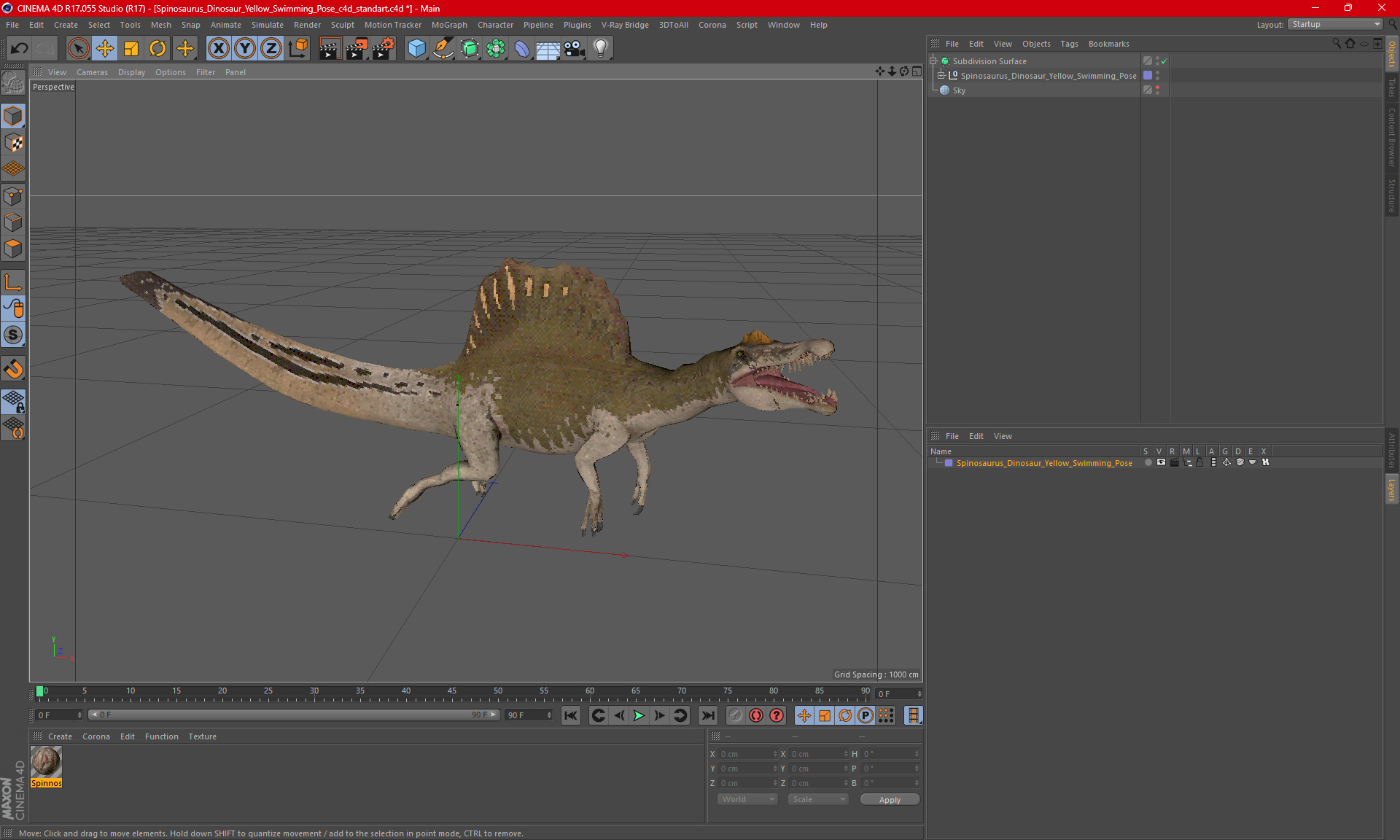The height and width of the screenshot is (840, 1400).
Task: Toggle Enable Snap in left sidebar
Action: click(x=14, y=369)
